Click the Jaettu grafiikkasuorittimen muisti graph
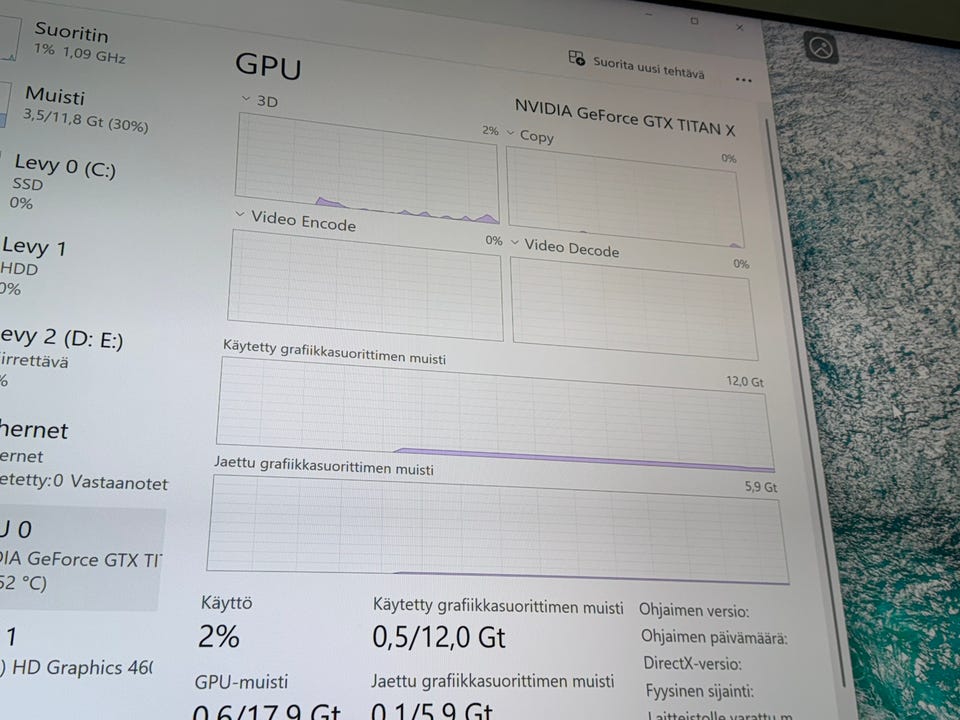 (497, 530)
